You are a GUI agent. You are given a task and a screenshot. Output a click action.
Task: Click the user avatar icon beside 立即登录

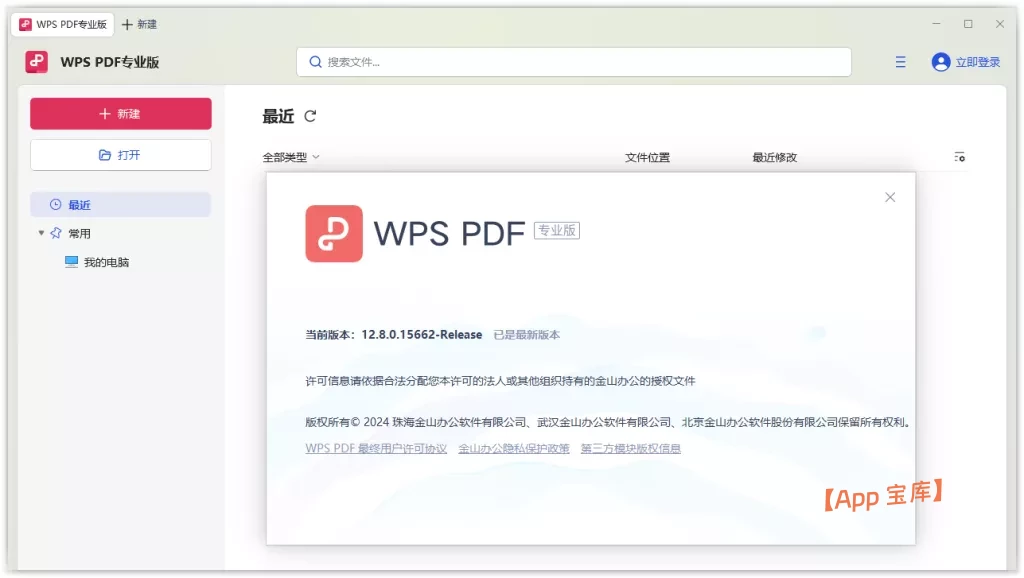click(939, 61)
